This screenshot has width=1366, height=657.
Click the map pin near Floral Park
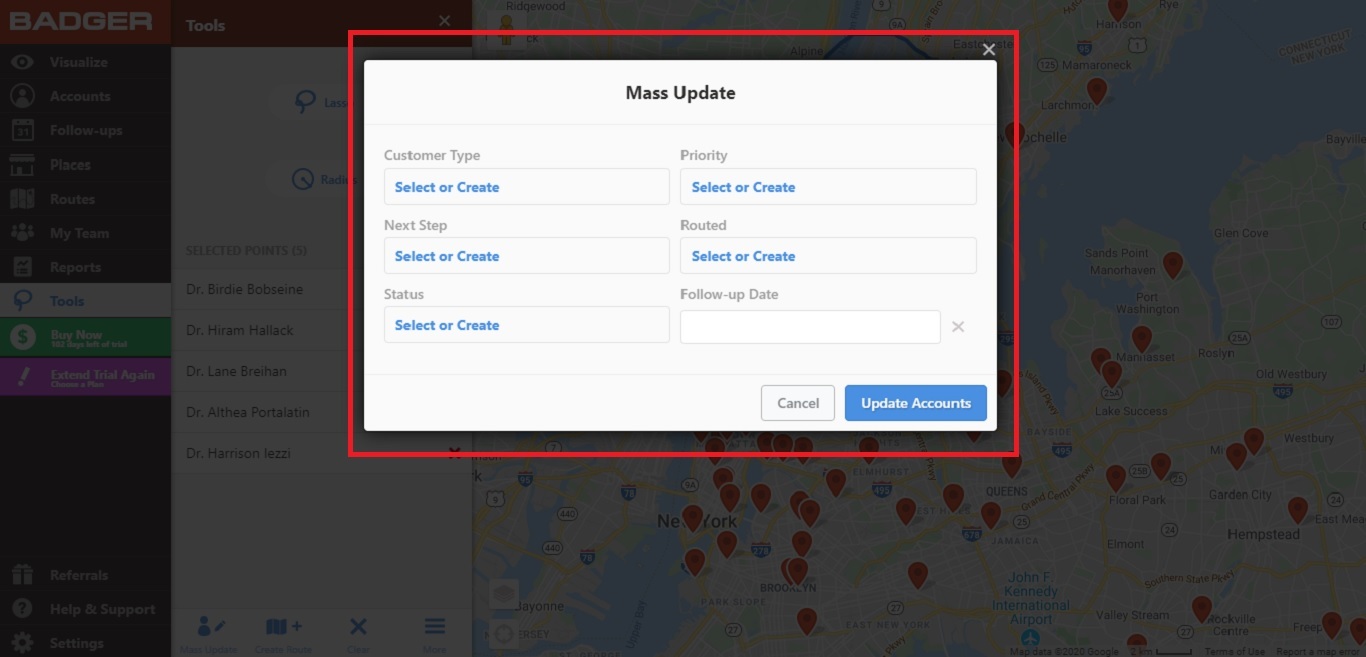[x=1117, y=479]
